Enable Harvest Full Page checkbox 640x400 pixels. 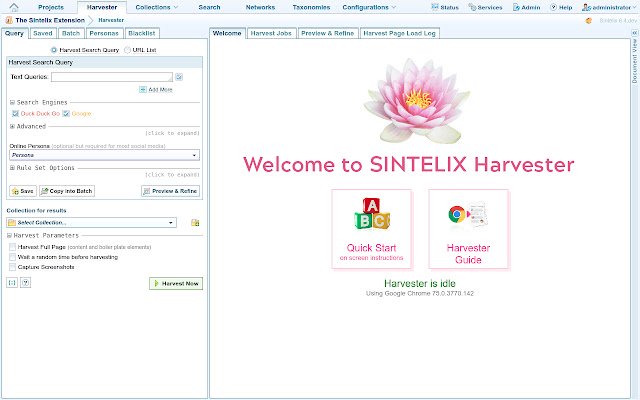pyautogui.click(x=13, y=247)
